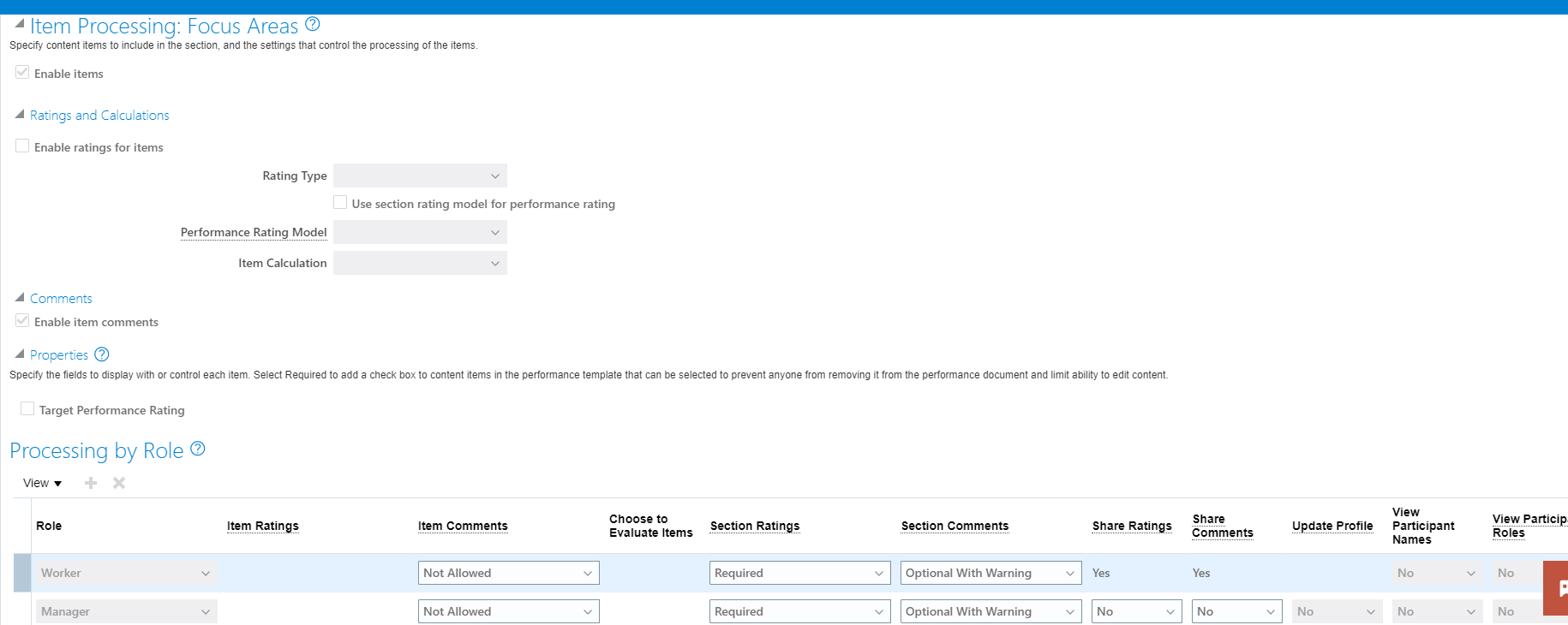
Task: Click the Properties heading link
Action: (59, 354)
